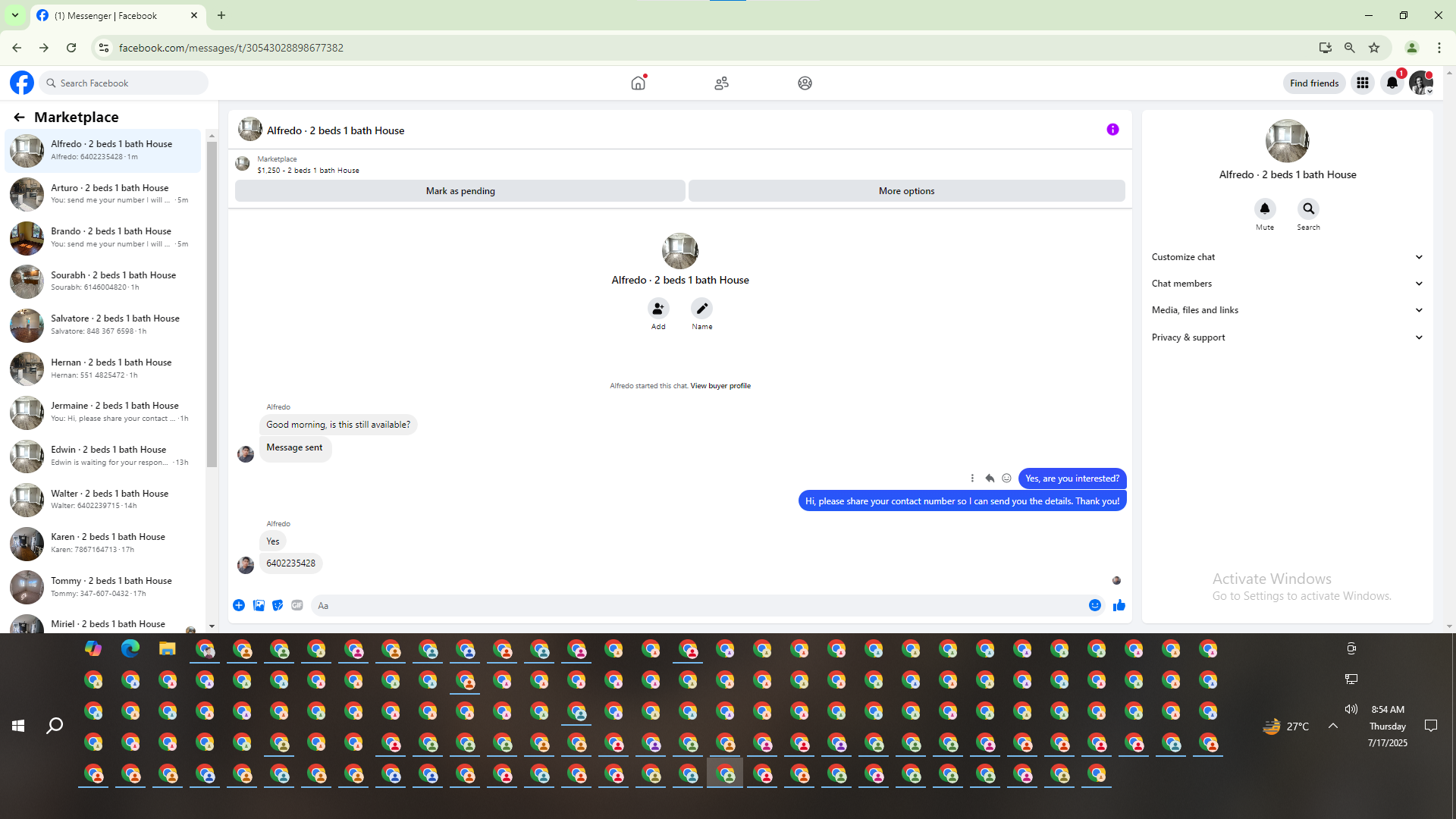
Task: Open a new Chrome tab
Action: click(221, 15)
